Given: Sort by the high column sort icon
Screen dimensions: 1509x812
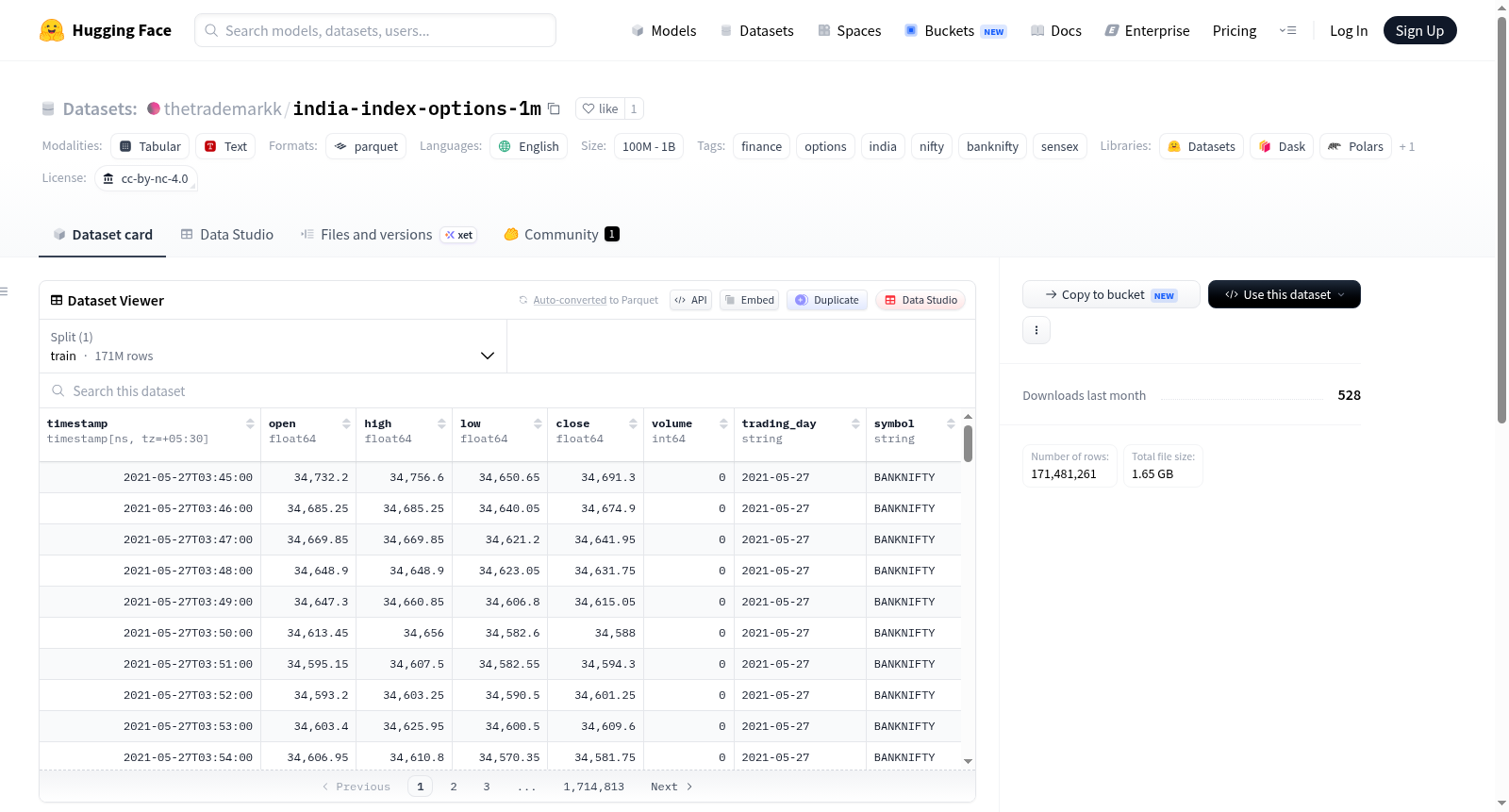Looking at the screenshot, I should 441,423.
